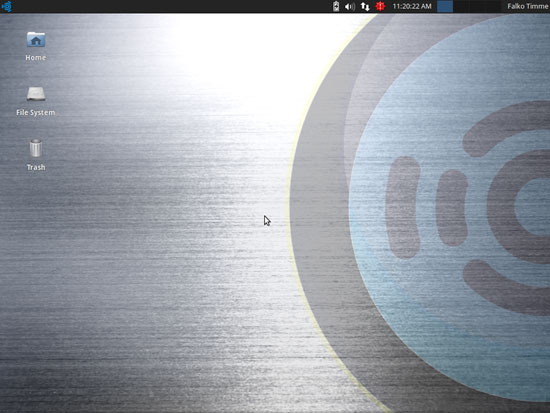The height and width of the screenshot is (413, 550).
Task: Click the "File System" desktop label
Action: pos(36,113)
